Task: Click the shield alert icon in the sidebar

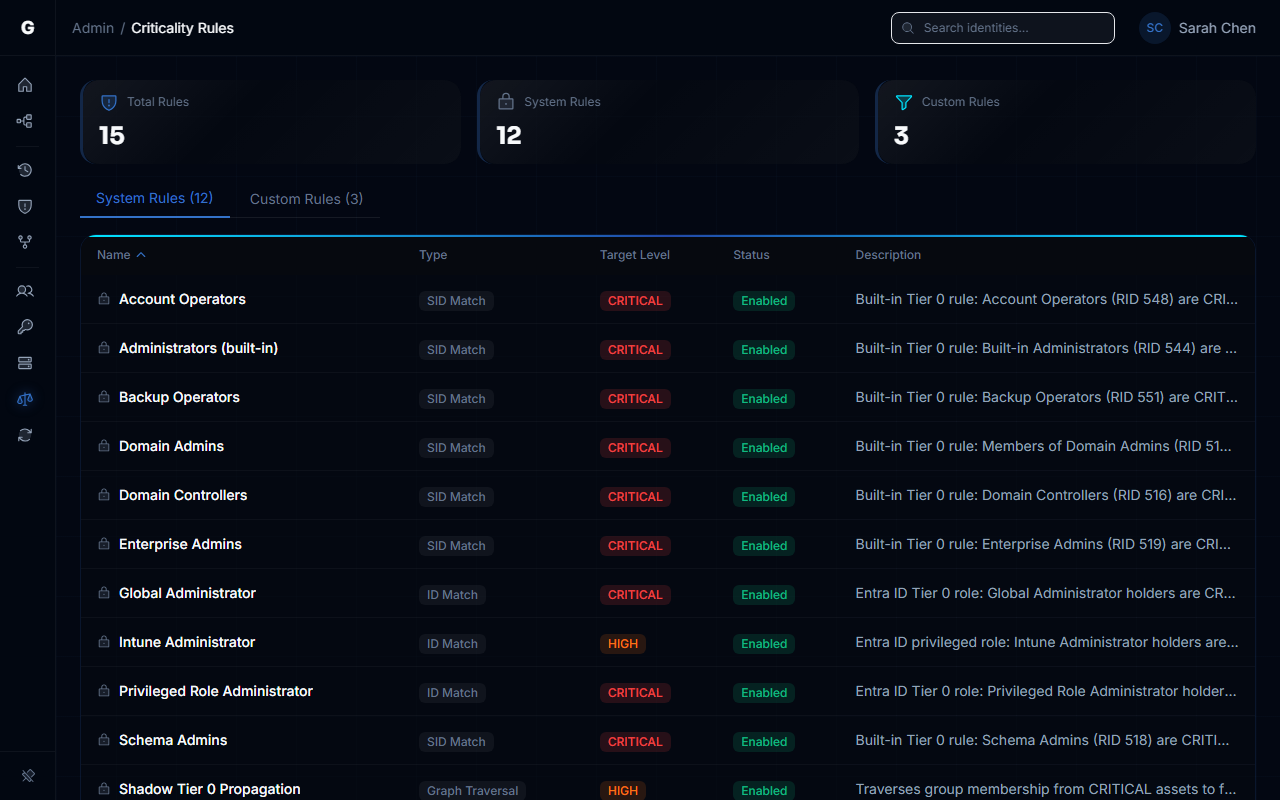Action: coord(25,206)
